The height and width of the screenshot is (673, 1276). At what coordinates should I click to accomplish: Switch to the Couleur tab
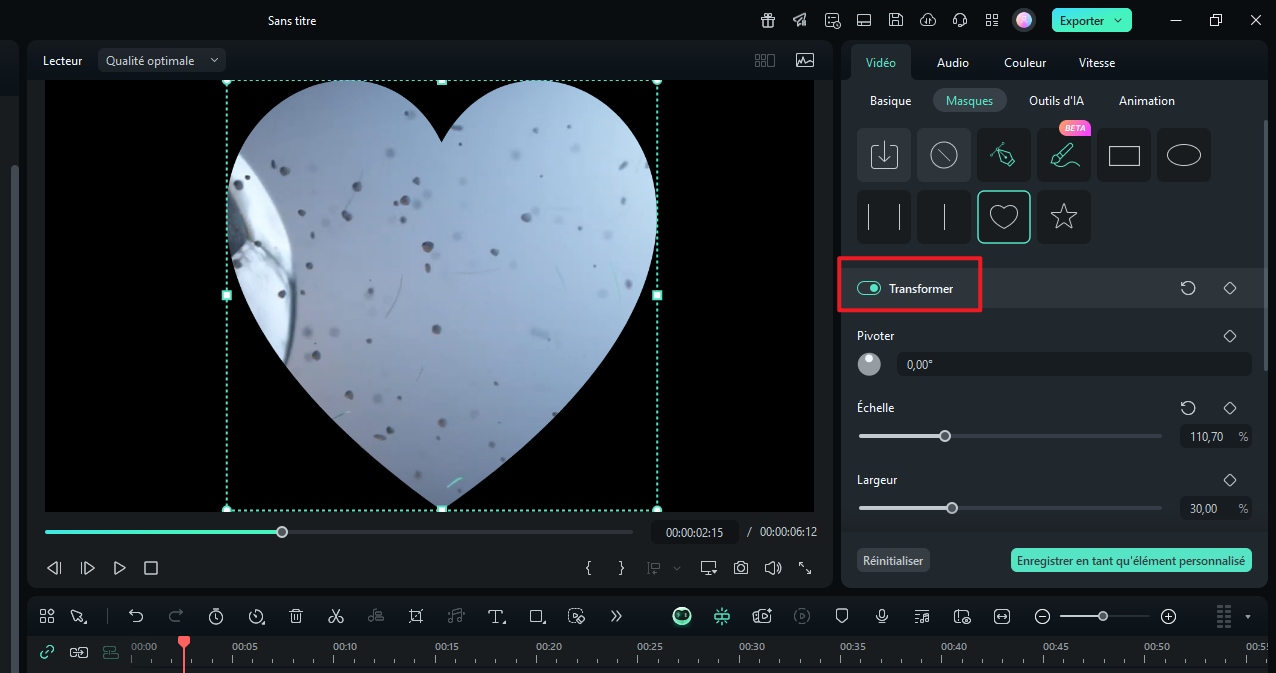[1025, 63]
